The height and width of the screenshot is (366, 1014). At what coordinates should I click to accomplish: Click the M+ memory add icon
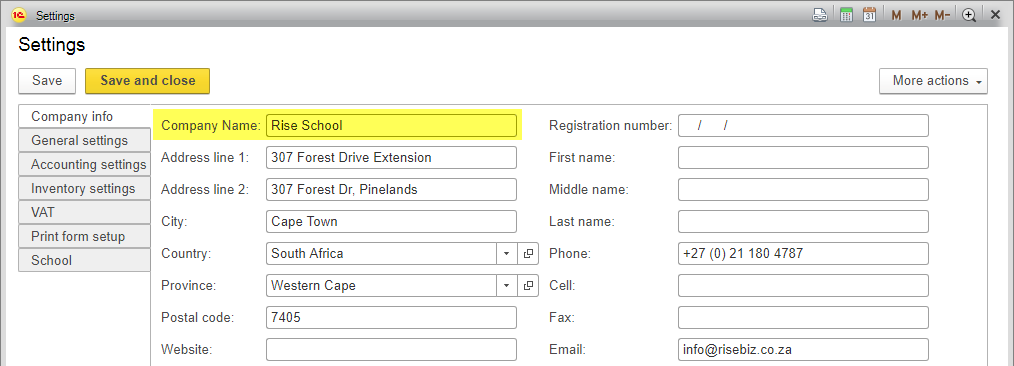pos(920,16)
